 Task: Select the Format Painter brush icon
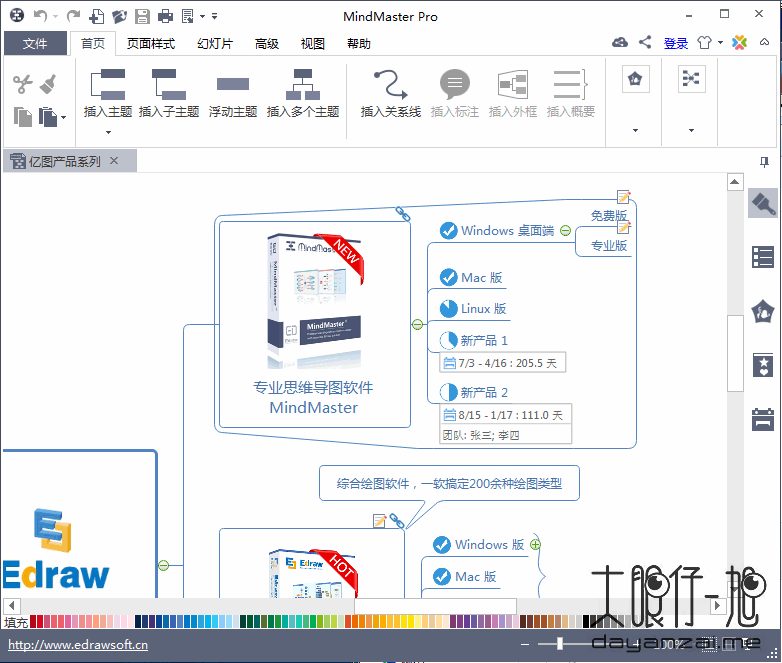[x=48, y=83]
